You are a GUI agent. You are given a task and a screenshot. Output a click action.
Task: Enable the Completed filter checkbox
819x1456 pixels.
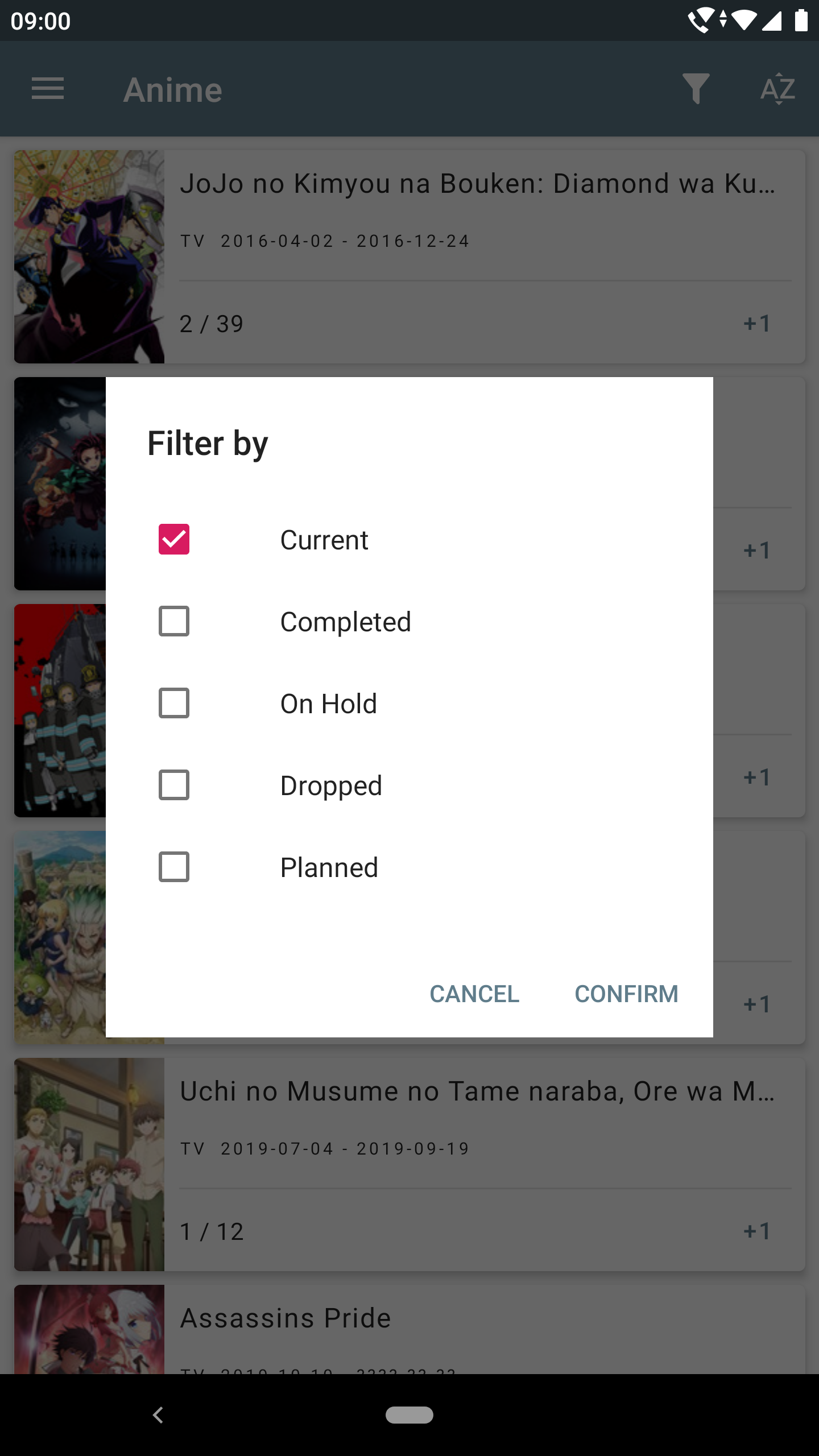(174, 621)
